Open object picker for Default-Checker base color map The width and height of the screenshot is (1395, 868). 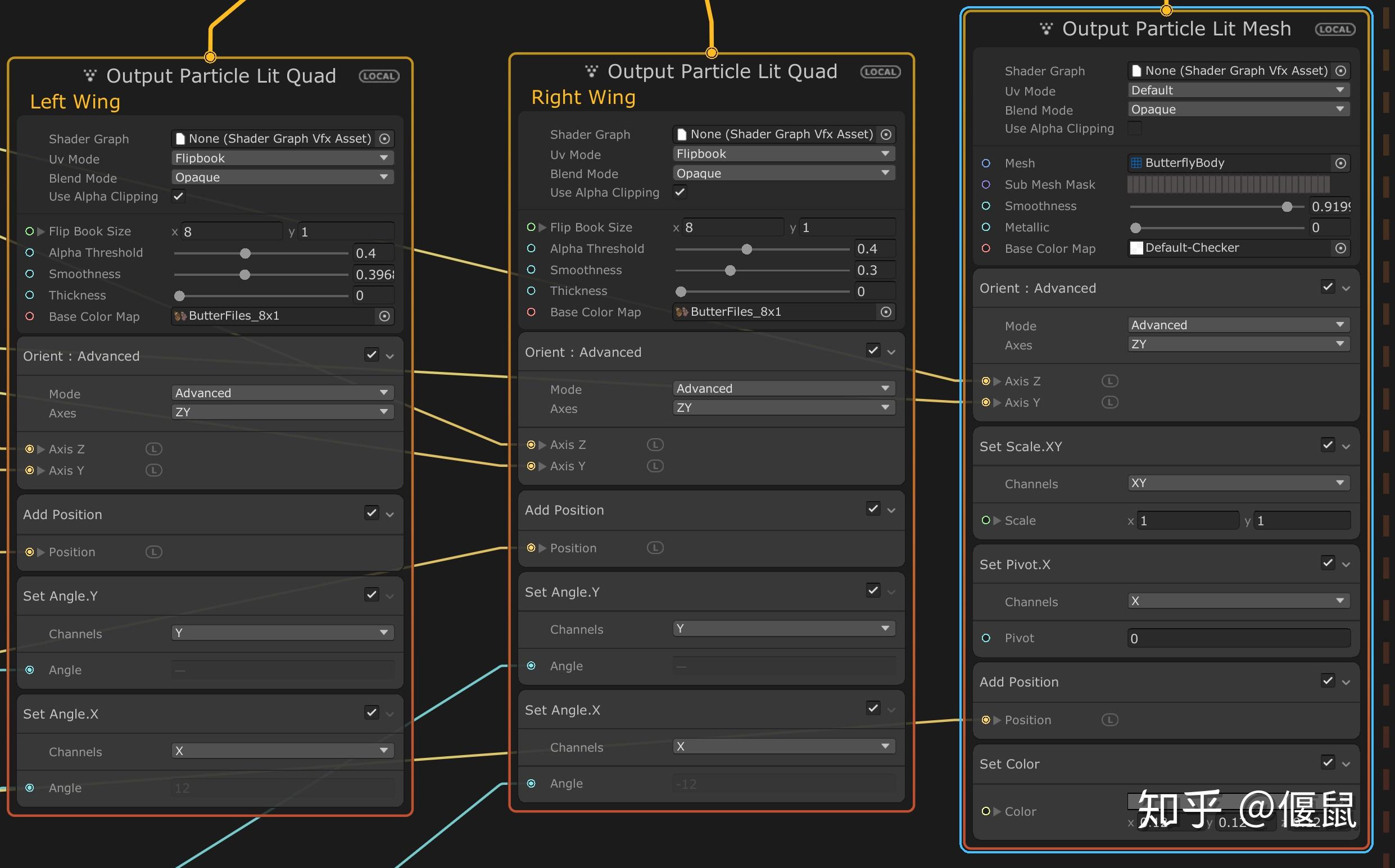1340,248
